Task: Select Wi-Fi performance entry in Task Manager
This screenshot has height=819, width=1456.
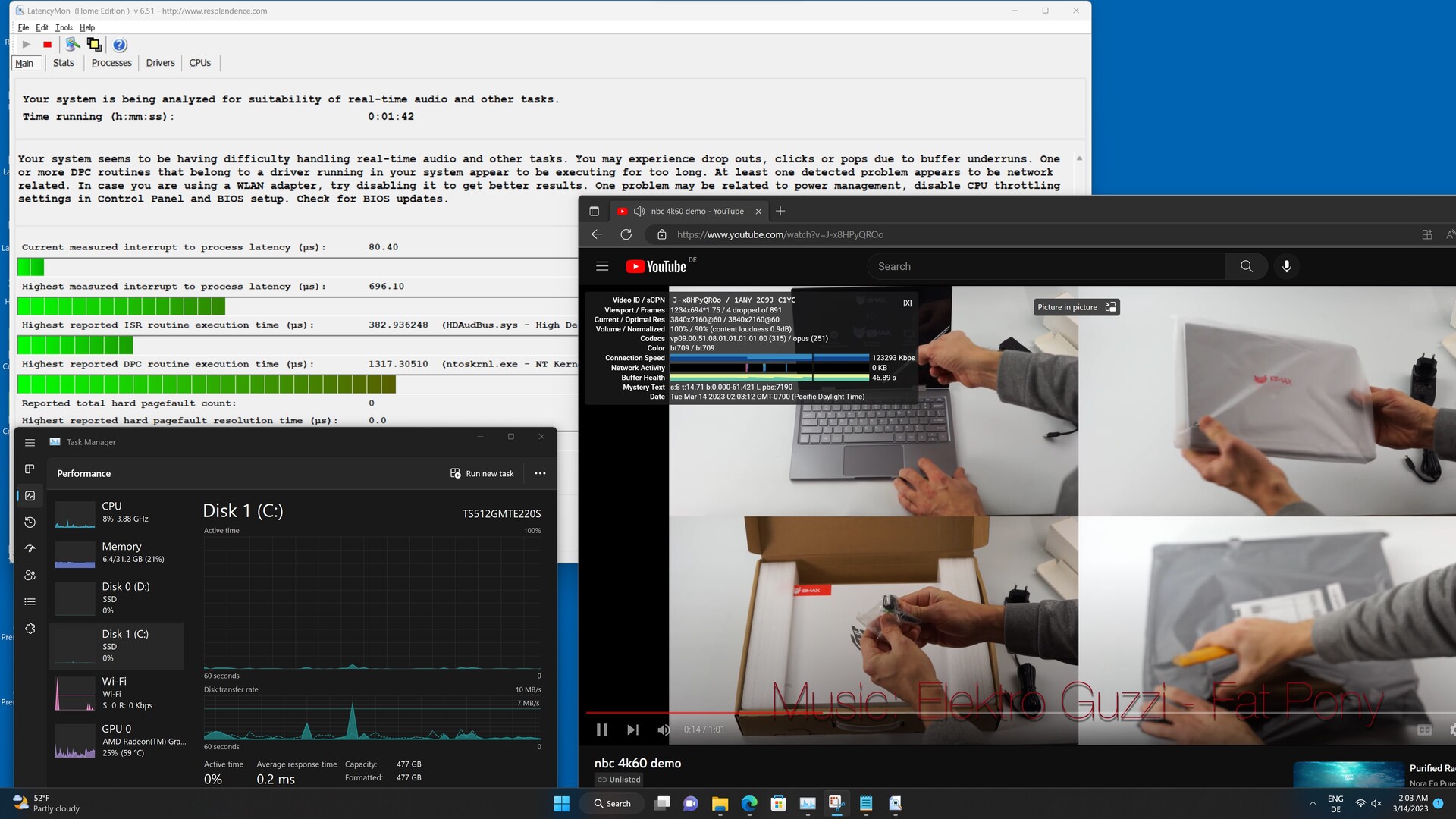Action: 117,693
